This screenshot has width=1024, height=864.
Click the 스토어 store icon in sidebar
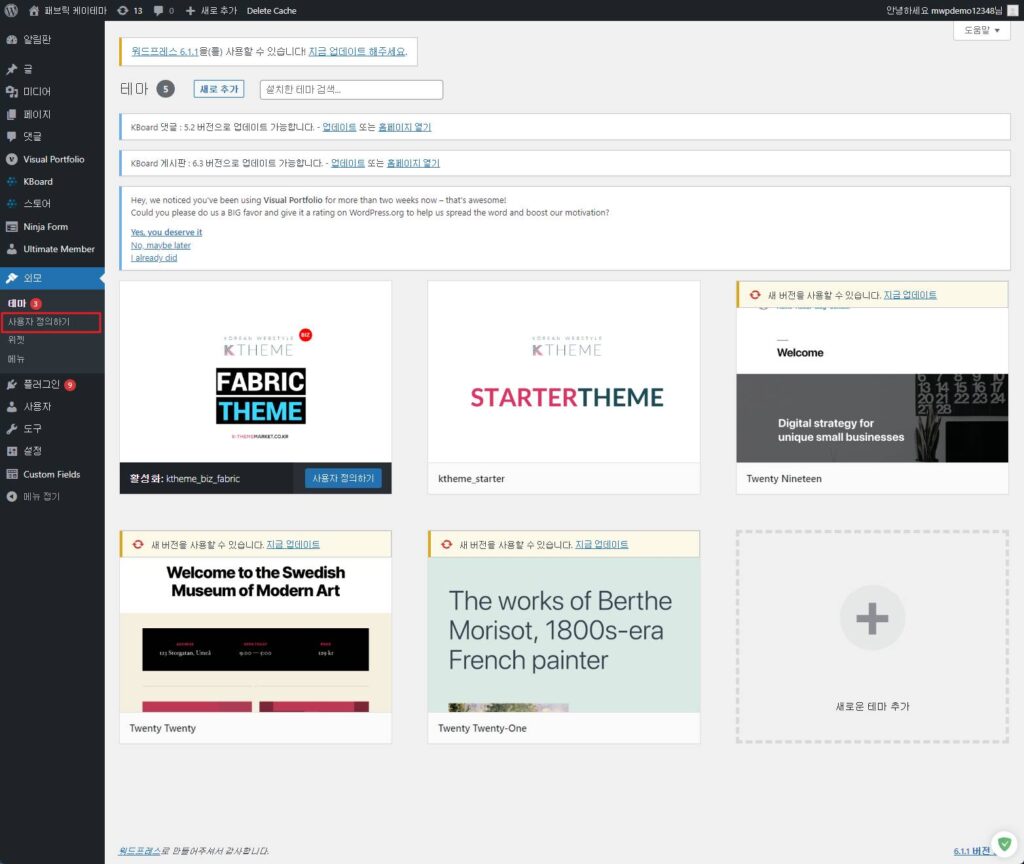tap(12, 204)
